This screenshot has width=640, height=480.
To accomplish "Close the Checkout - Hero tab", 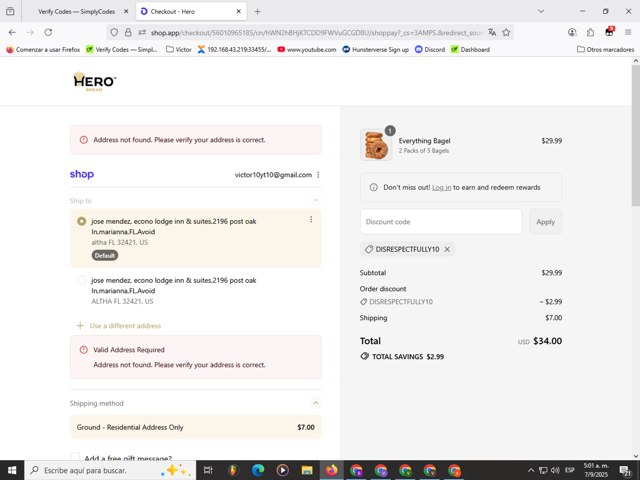I will click(239, 11).
